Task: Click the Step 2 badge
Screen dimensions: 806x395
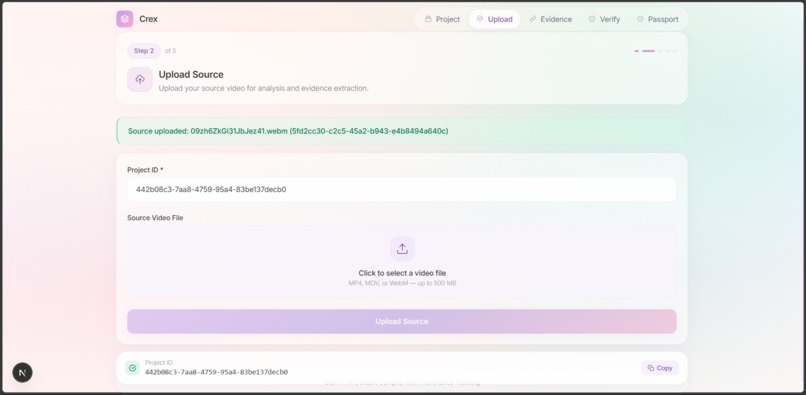Action: [x=144, y=51]
